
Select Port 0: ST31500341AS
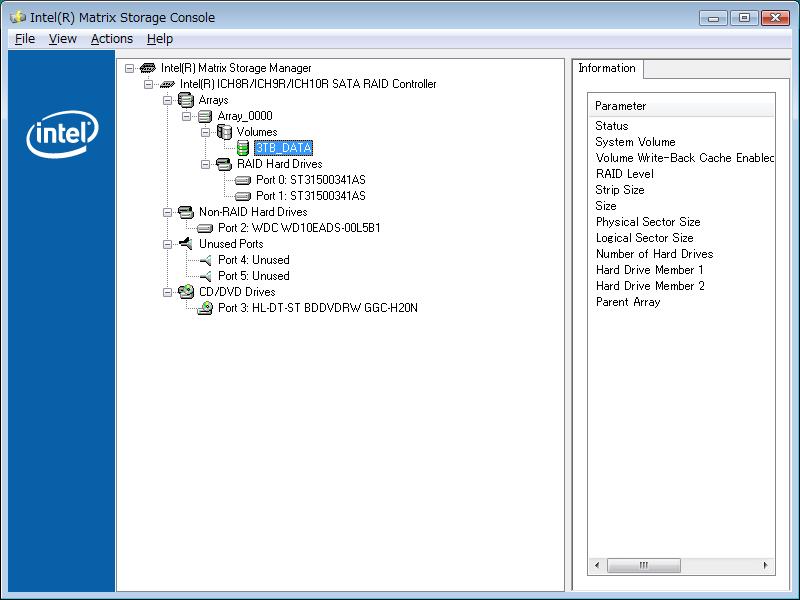(x=310, y=180)
